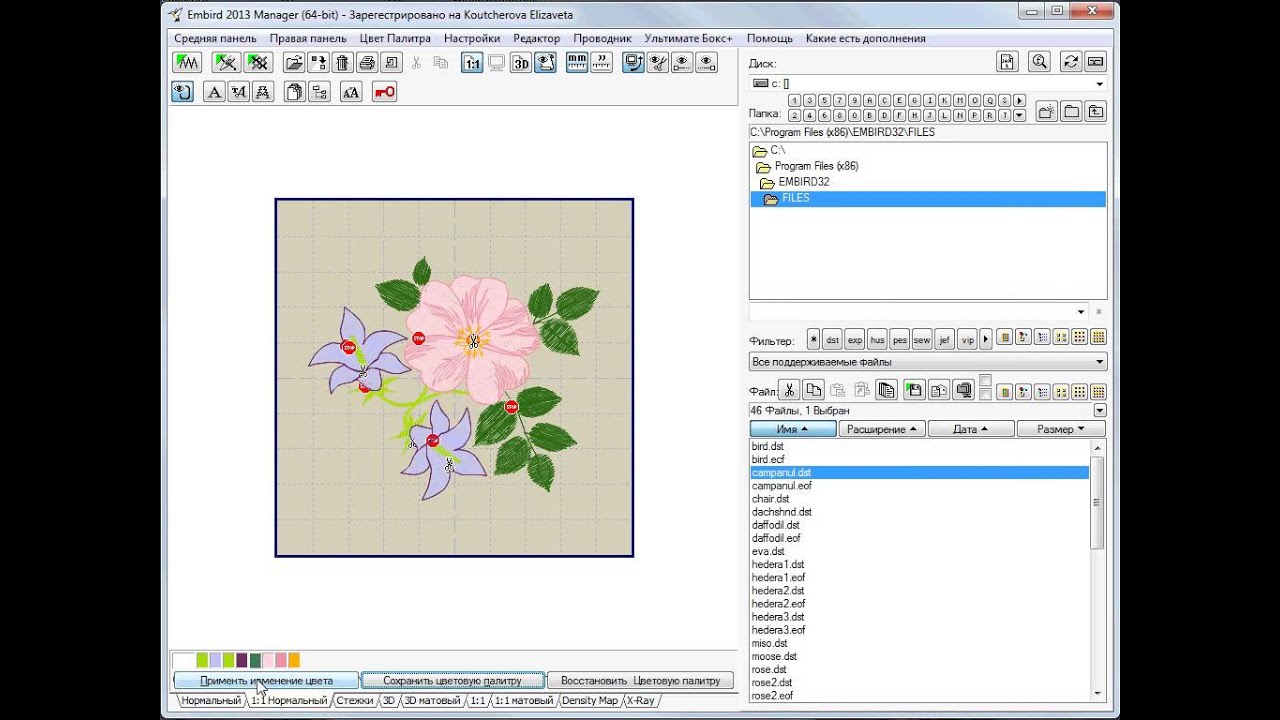This screenshot has width=1280, height=720.
Task: Select the dark purple color swatch
Action: tap(242, 660)
